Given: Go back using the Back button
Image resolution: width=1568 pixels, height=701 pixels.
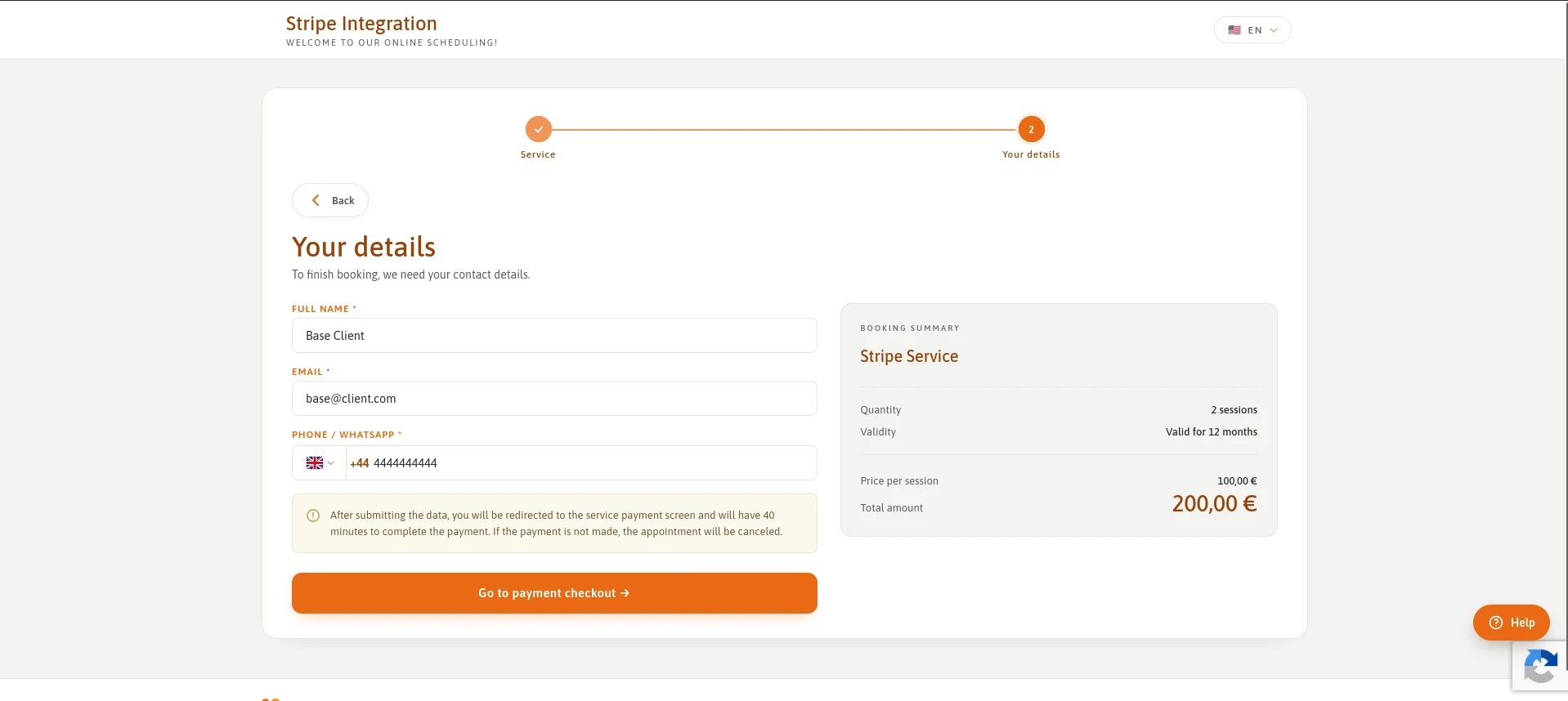Looking at the screenshot, I should tap(330, 200).
